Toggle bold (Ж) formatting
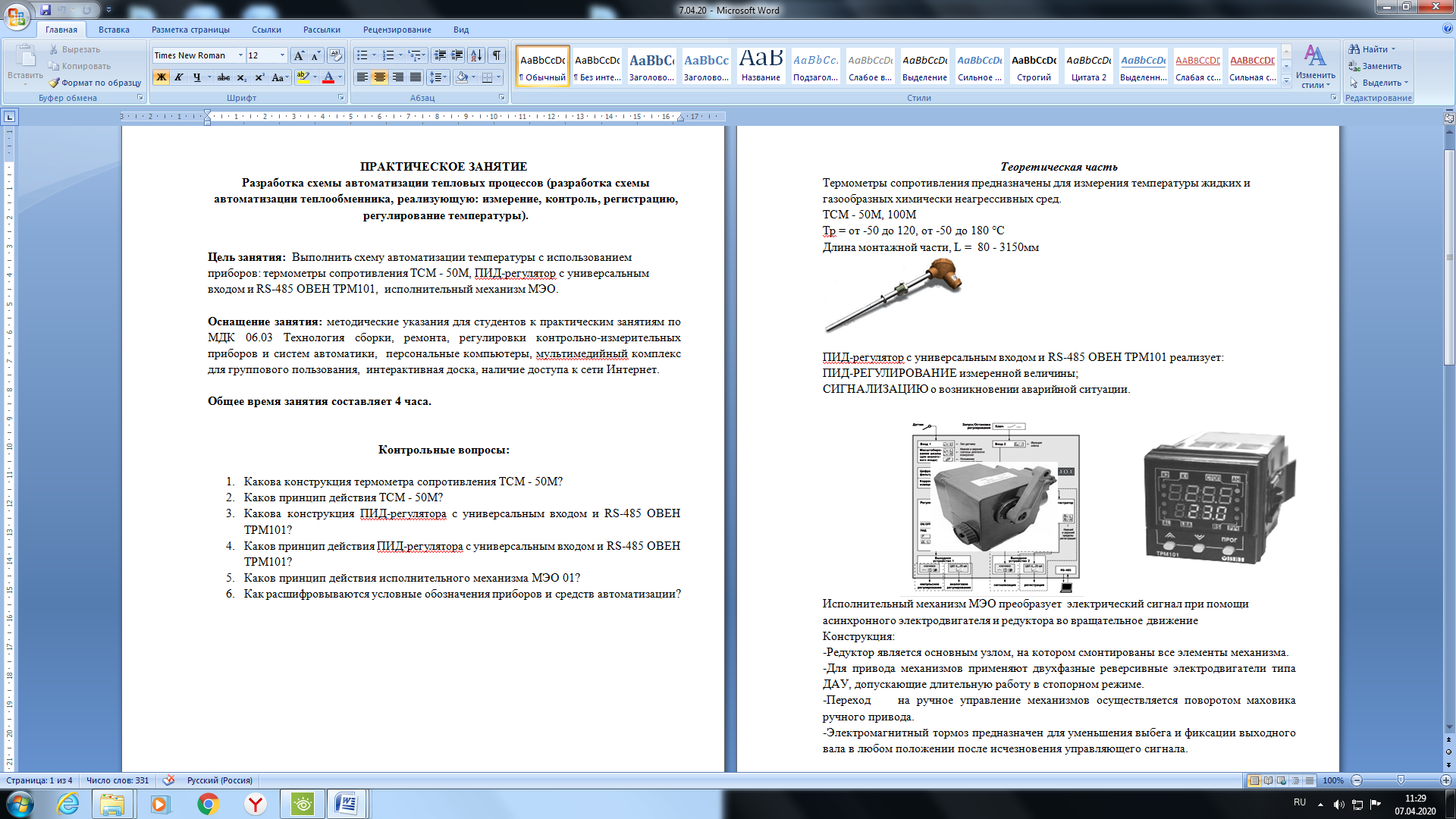 pos(161,77)
